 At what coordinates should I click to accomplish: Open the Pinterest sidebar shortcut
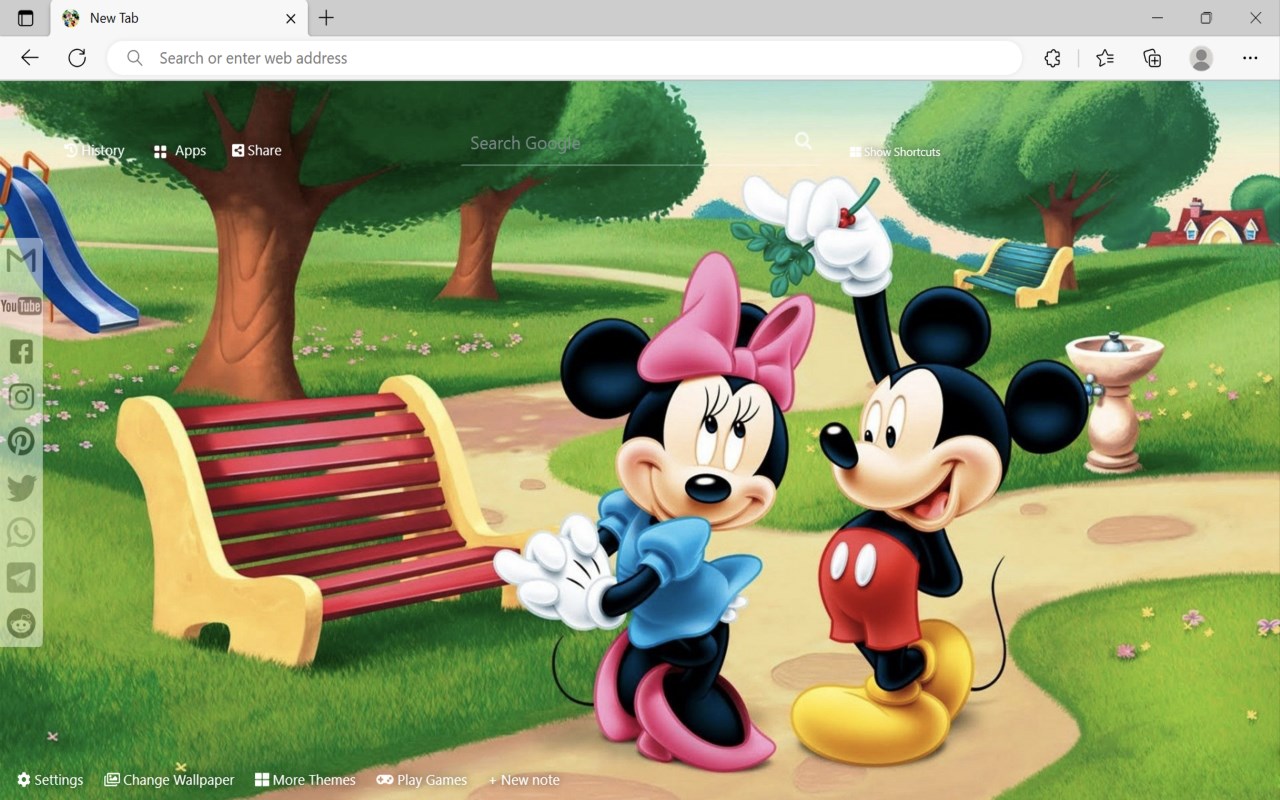tap(21, 441)
